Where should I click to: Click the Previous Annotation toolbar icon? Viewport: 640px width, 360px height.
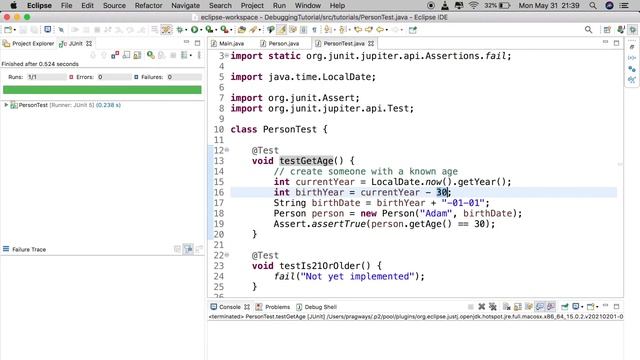point(342,30)
